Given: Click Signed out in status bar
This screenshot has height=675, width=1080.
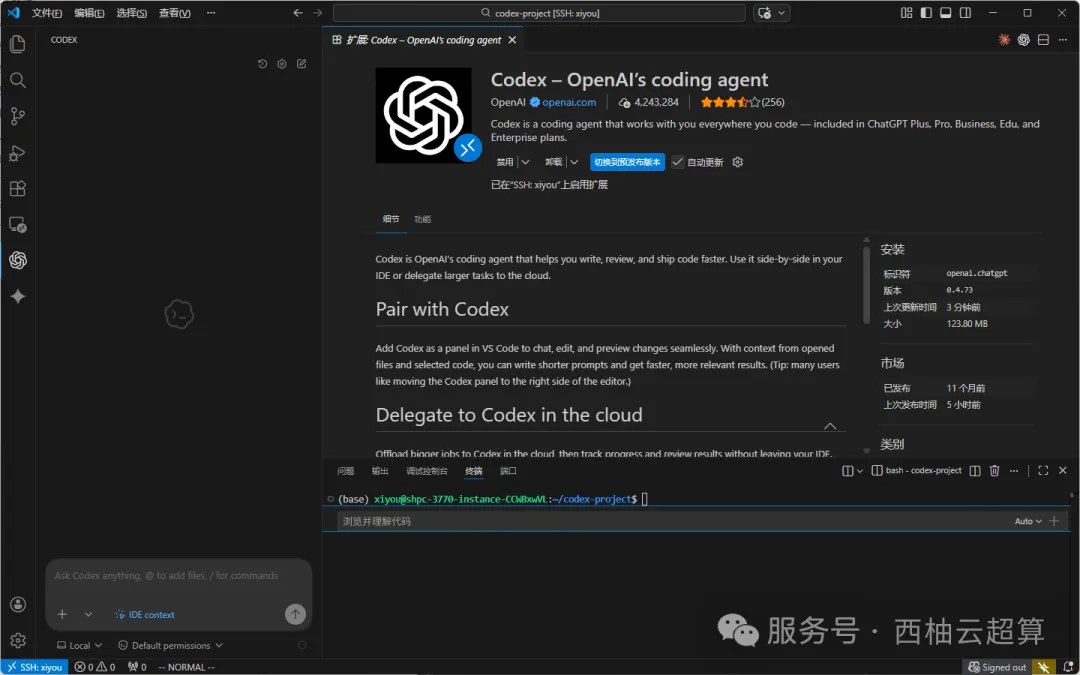Looking at the screenshot, I should (x=997, y=667).
